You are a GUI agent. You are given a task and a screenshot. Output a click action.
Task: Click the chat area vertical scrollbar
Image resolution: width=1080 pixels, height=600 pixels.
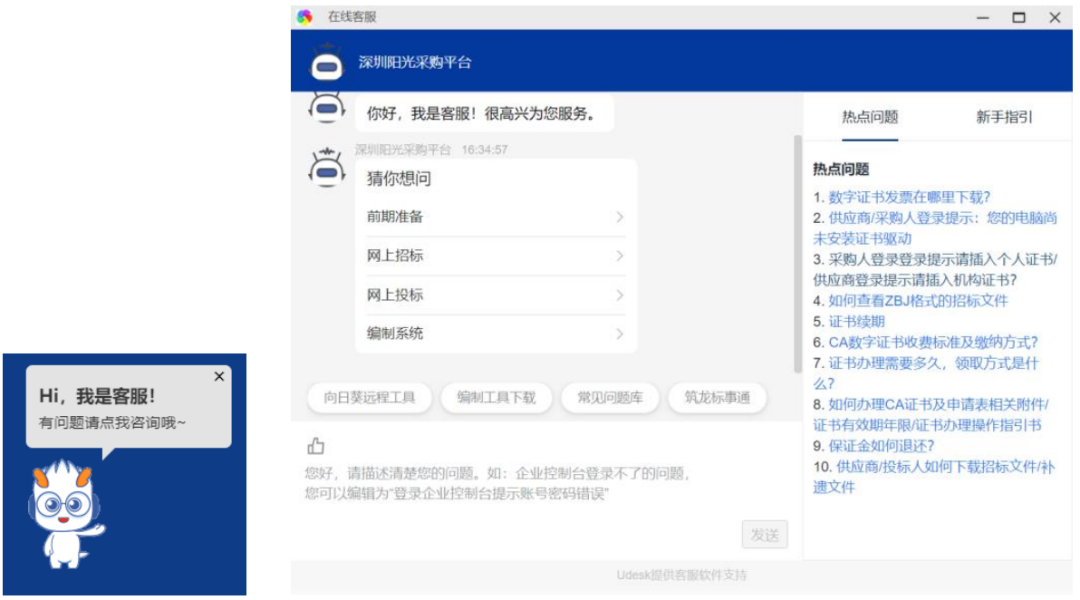click(x=797, y=250)
